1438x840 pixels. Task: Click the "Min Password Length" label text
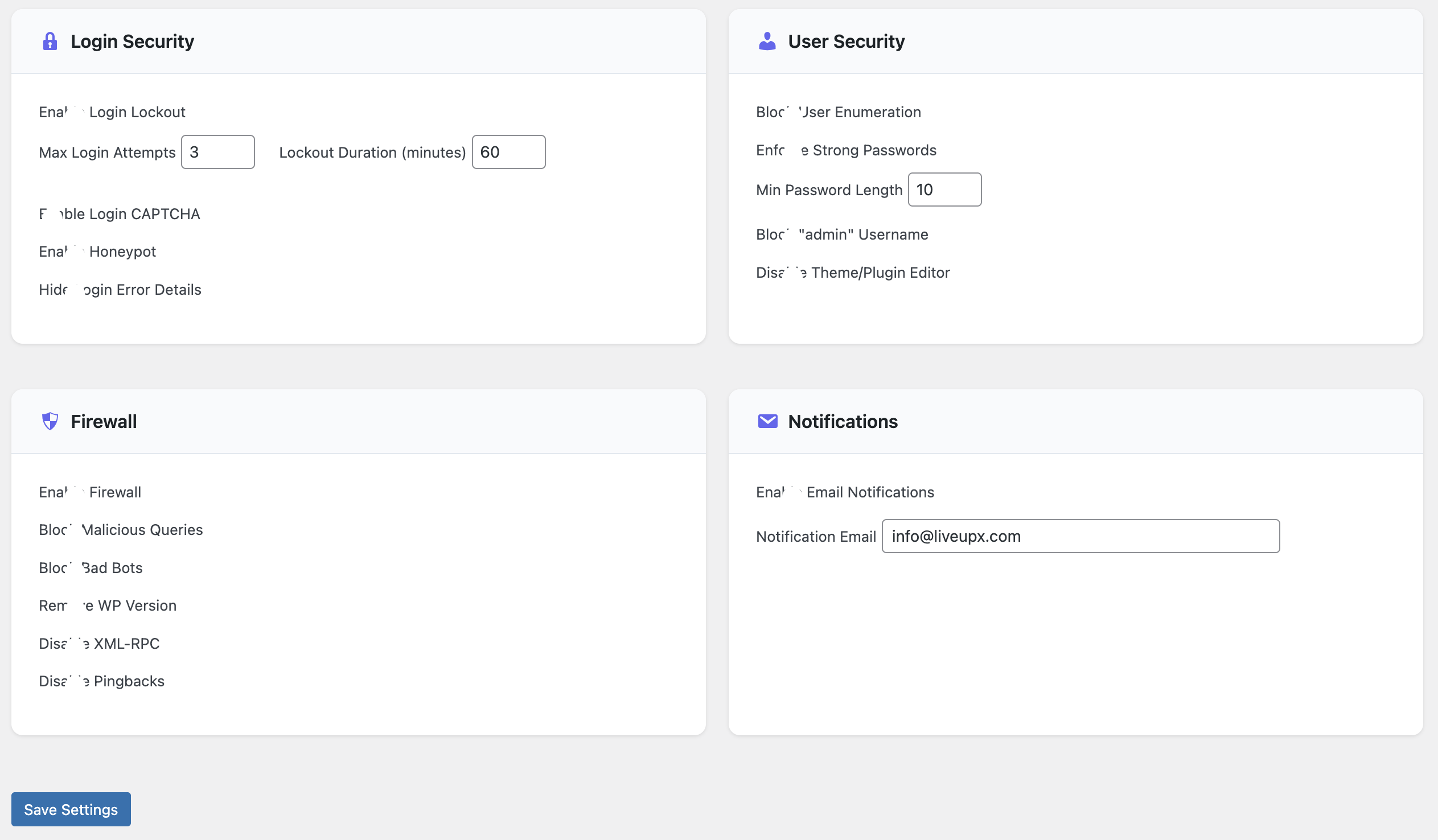[829, 190]
